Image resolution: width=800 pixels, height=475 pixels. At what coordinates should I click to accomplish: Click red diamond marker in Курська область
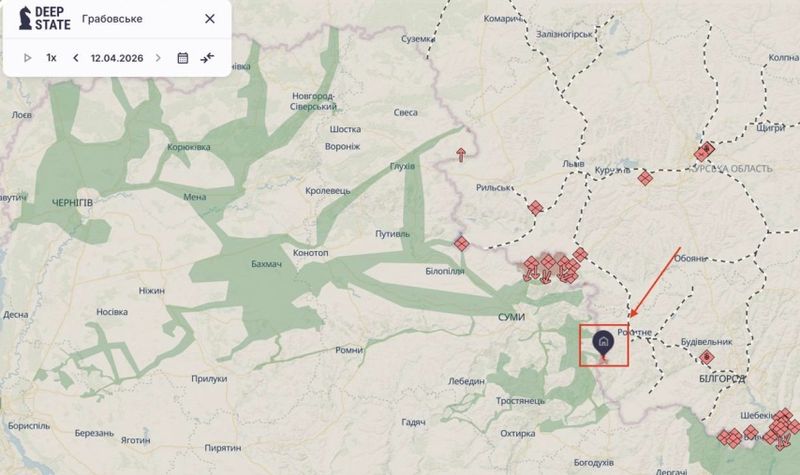707,152
